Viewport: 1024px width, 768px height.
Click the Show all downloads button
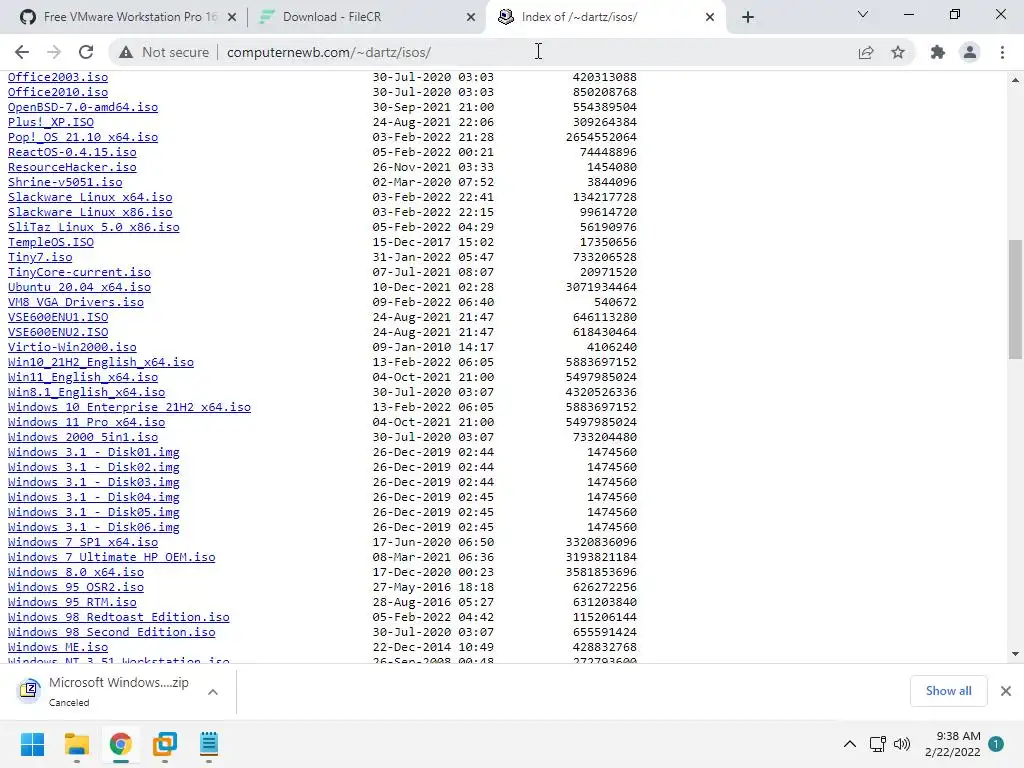tap(948, 691)
